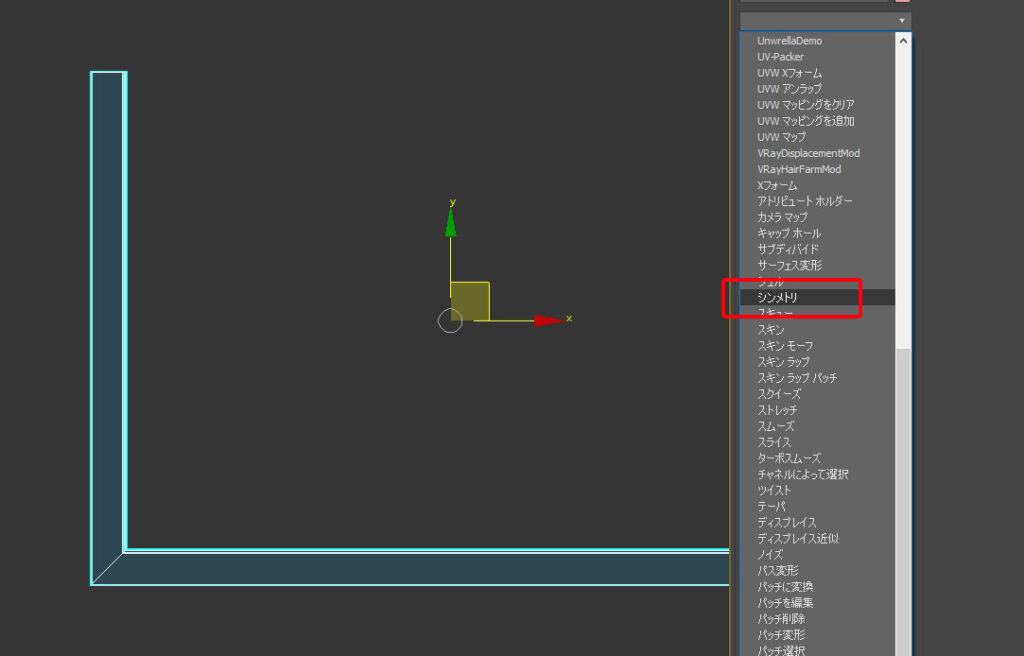
Task: Select UnwrellaDemo at top of list
Action: click(x=789, y=41)
